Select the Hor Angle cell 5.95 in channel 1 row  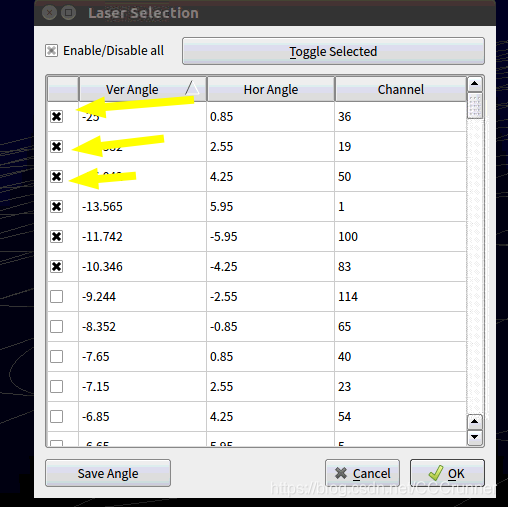pyautogui.click(x=271, y=207)
